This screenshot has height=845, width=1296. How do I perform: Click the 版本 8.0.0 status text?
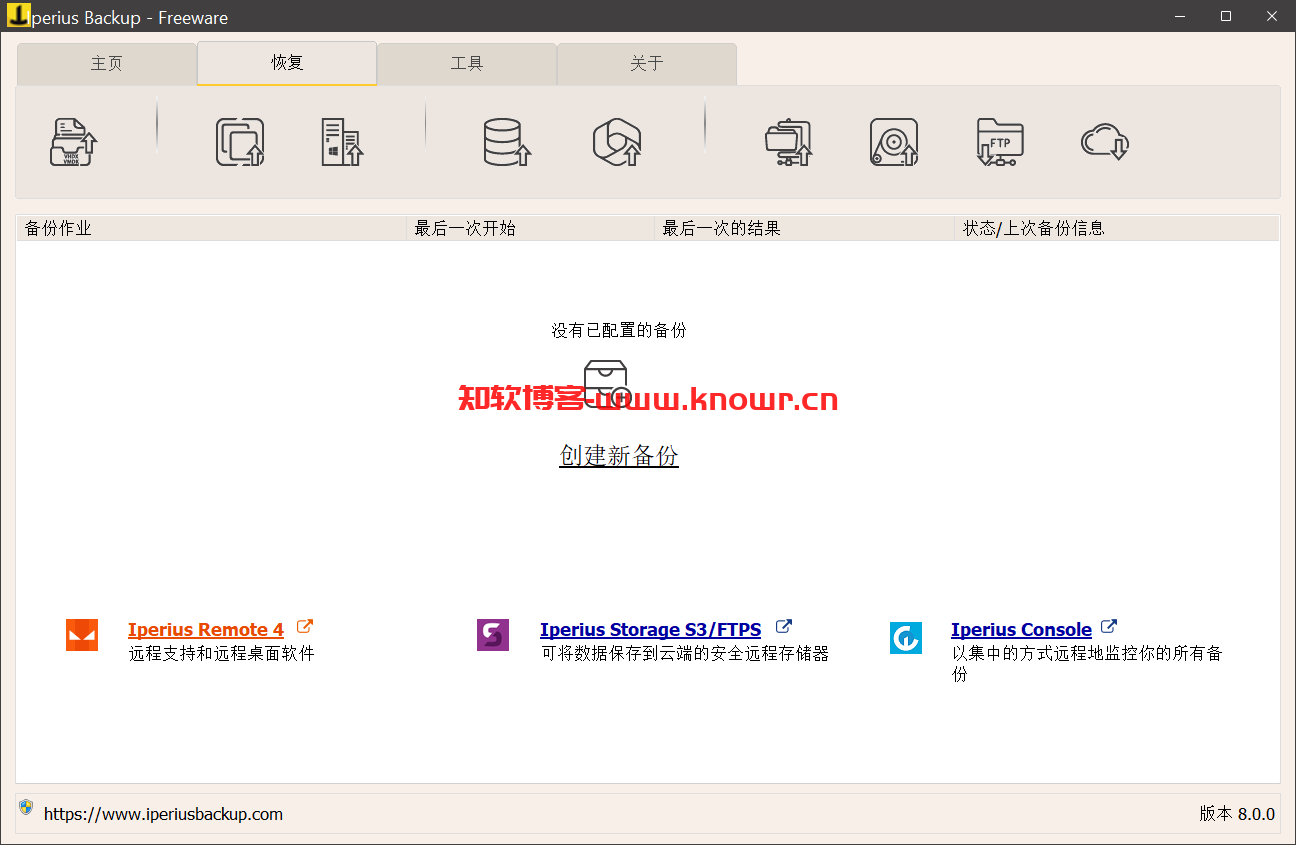click(x=1237, y=814)
